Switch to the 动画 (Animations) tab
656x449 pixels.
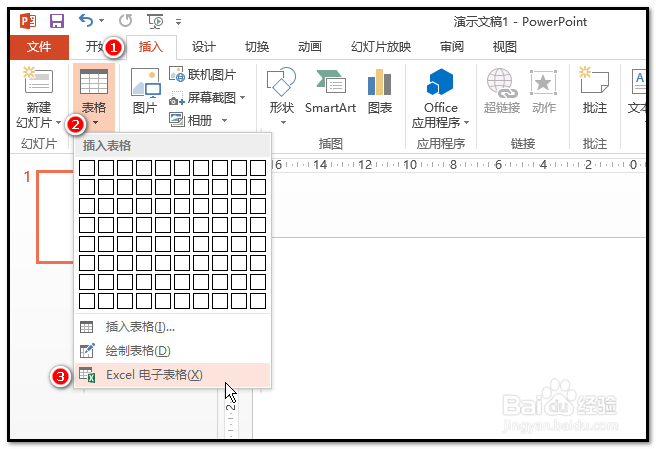point(310,47)
